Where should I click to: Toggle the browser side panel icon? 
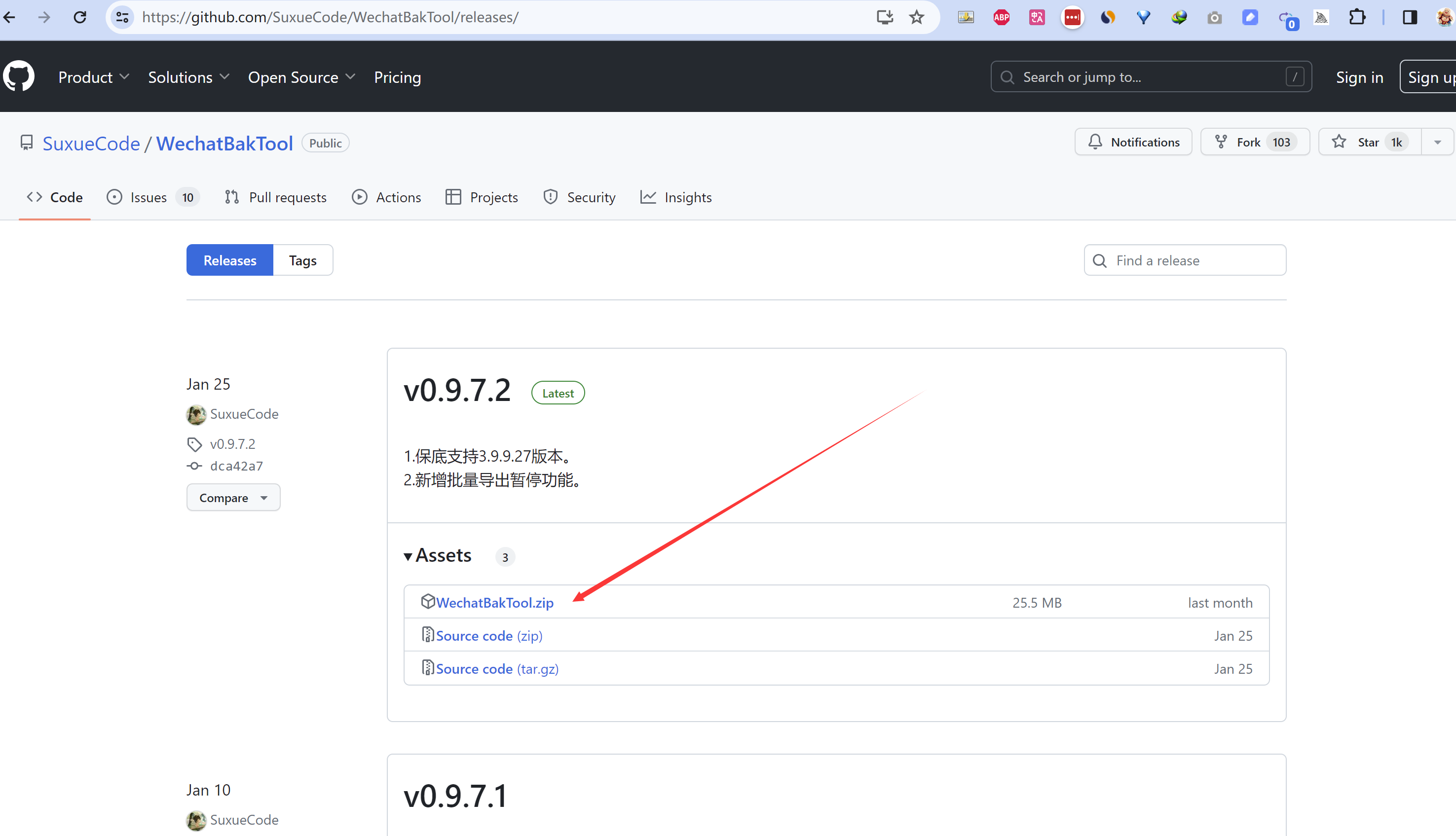pyautogui.click(x=1410, y=17)
